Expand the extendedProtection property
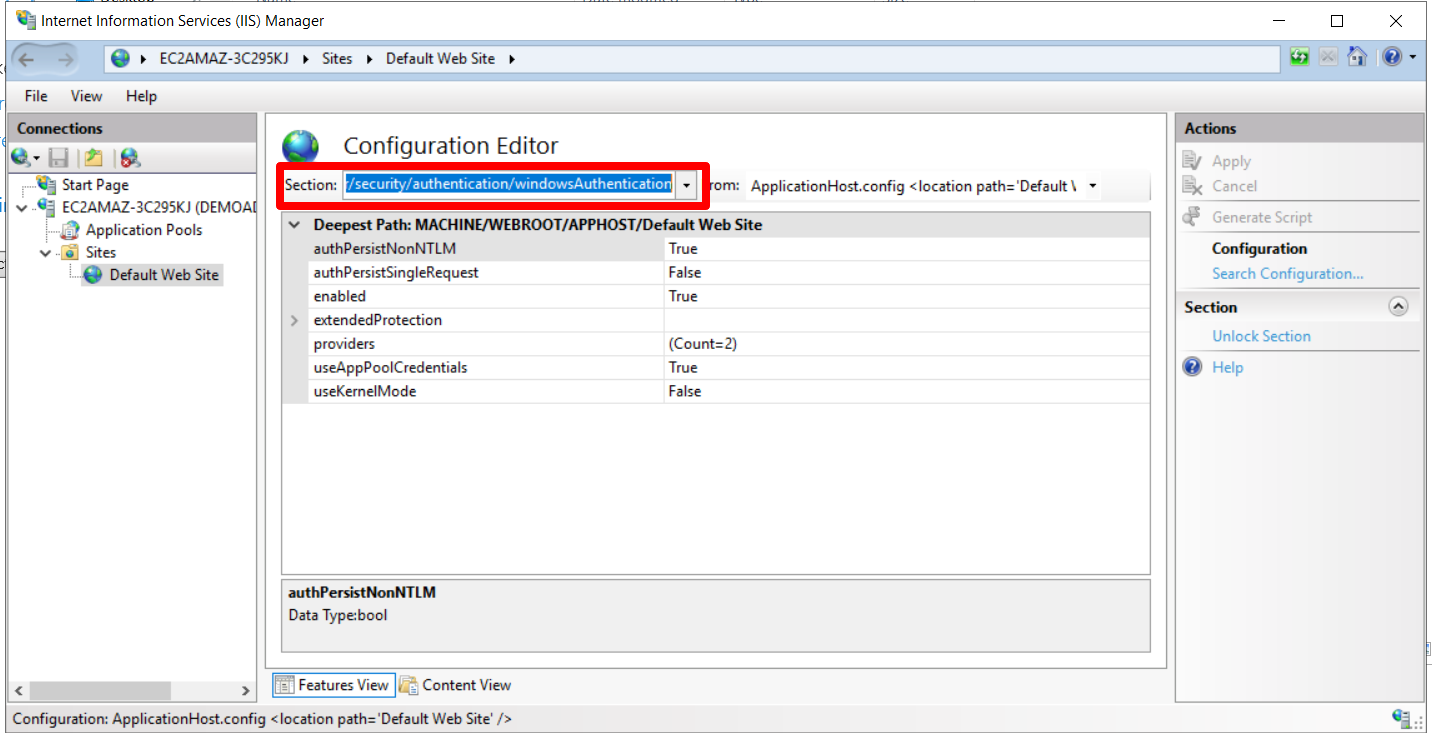 294,320
